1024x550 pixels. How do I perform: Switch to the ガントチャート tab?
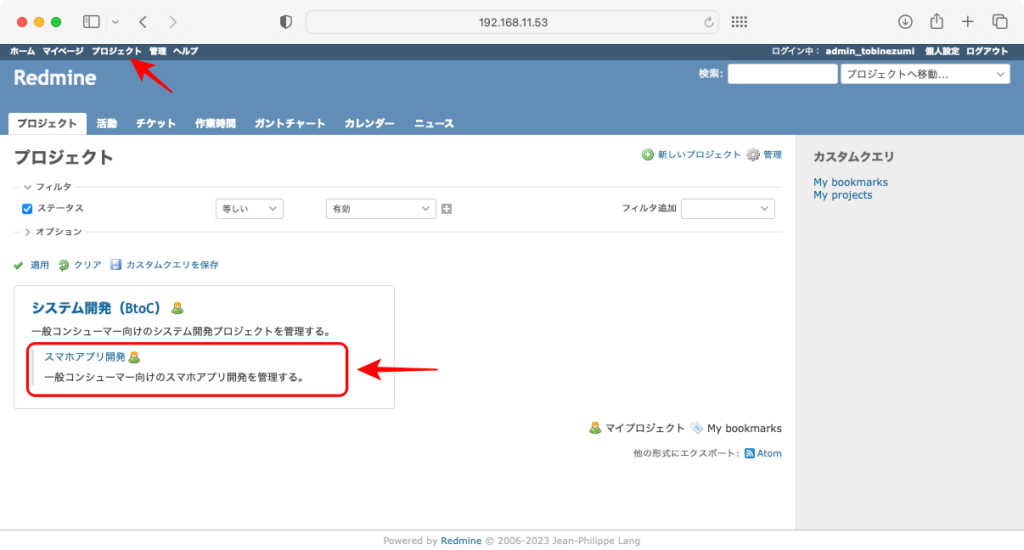289,123
